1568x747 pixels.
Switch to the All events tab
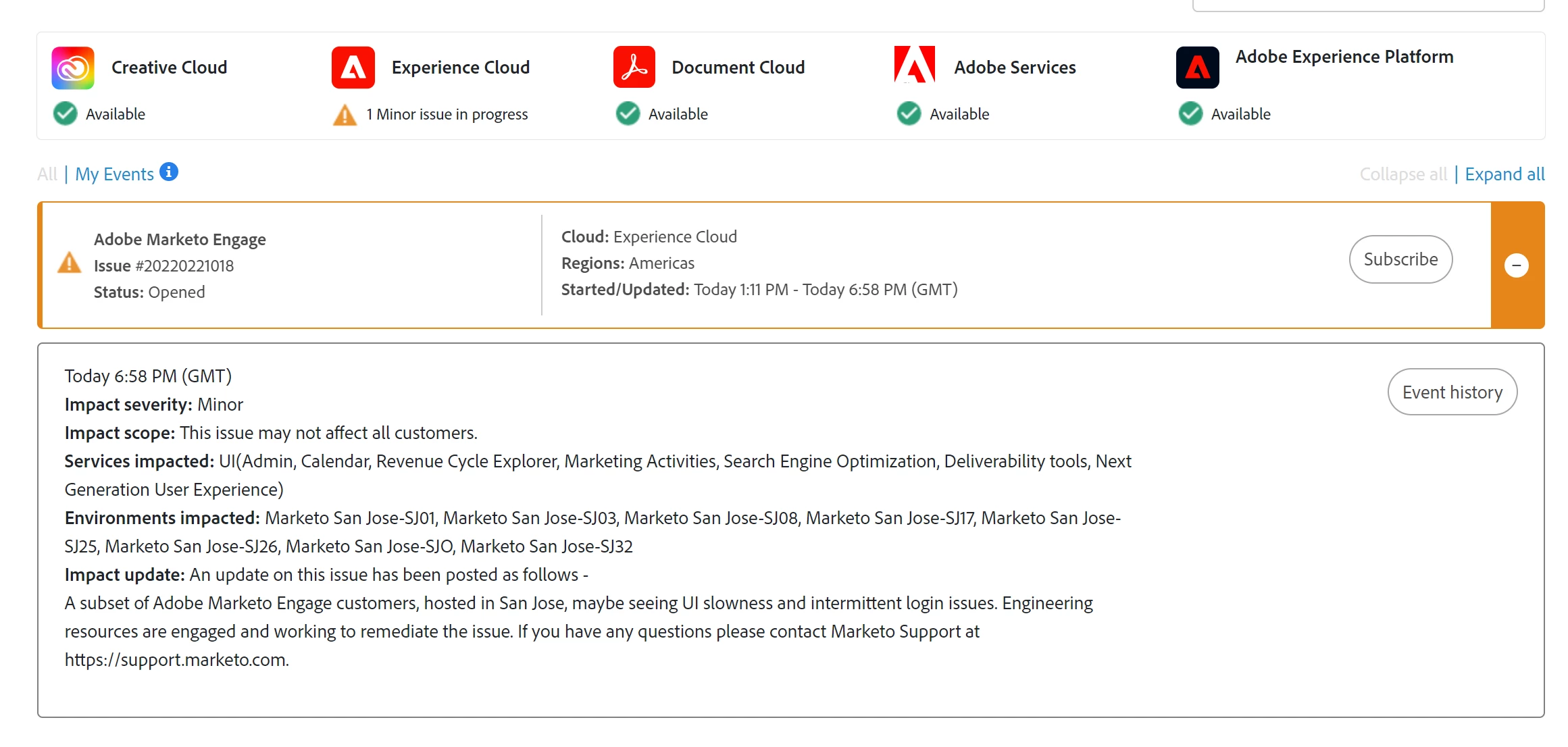[x=47, y=174]
